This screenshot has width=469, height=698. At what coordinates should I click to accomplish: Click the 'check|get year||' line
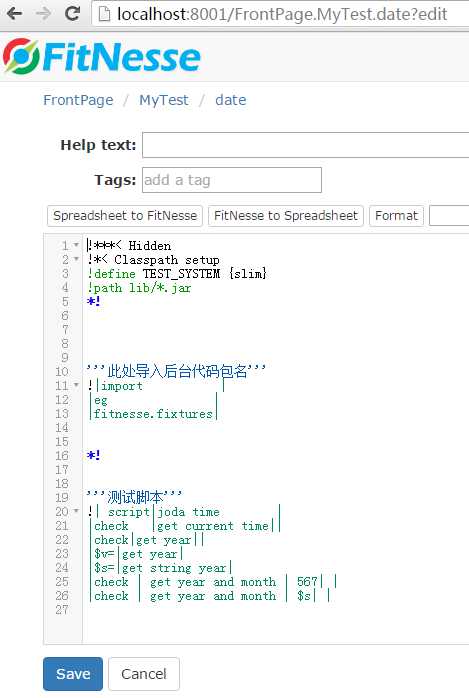[148, 540]
